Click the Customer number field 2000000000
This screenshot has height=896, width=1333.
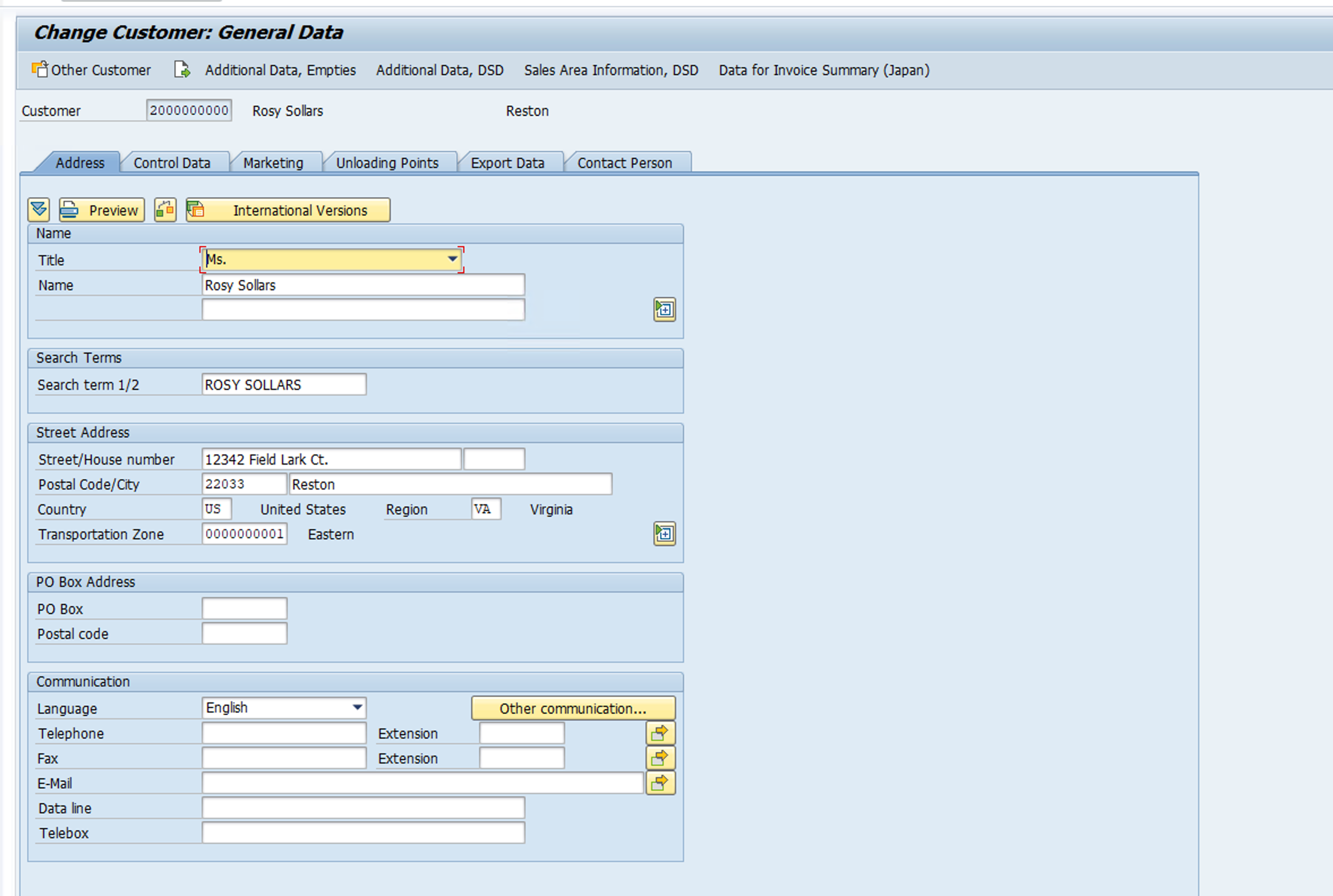click(188, 110)
